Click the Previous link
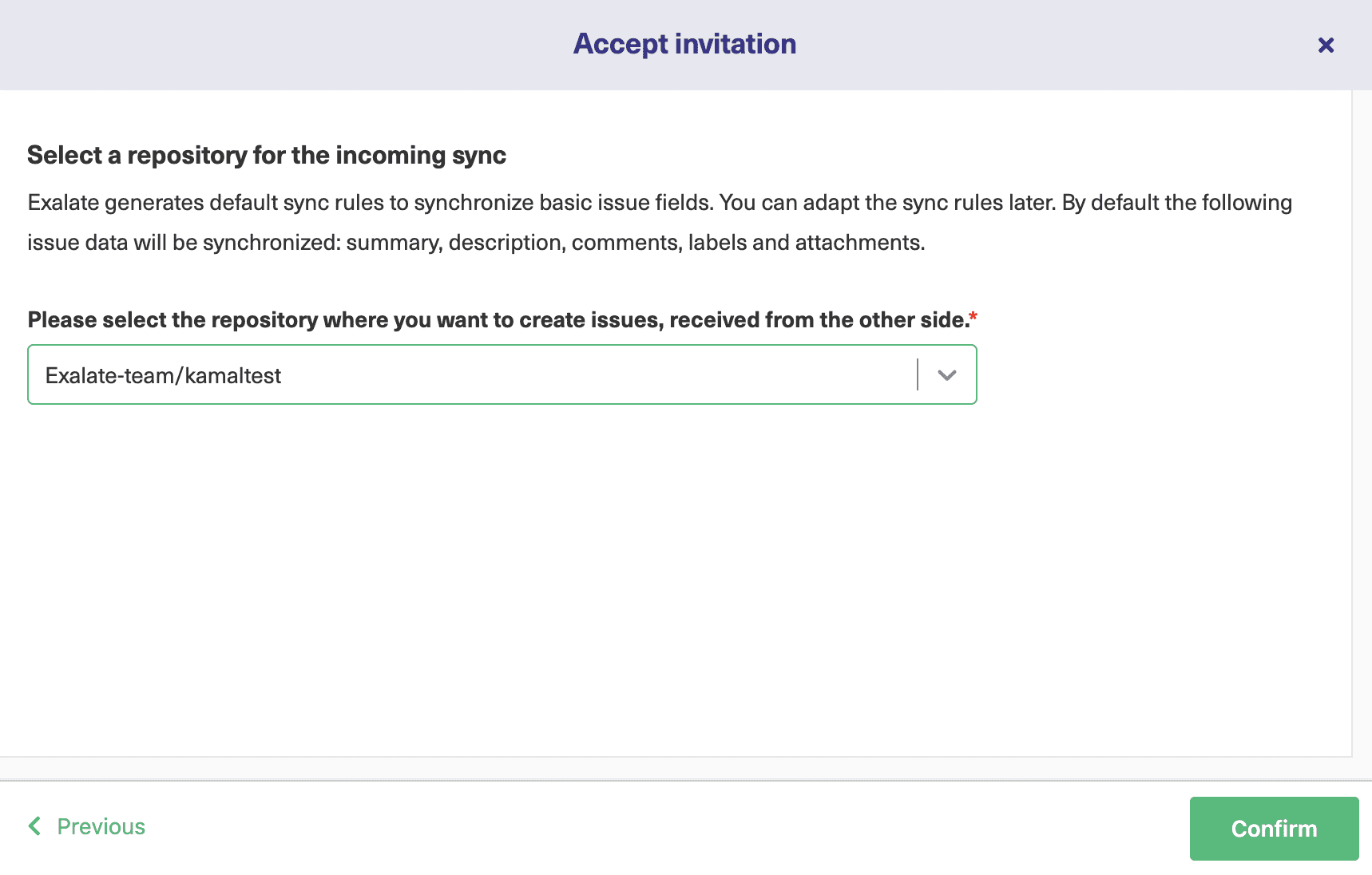Viewport: 1372px width, 875px height. coord(101,826)
